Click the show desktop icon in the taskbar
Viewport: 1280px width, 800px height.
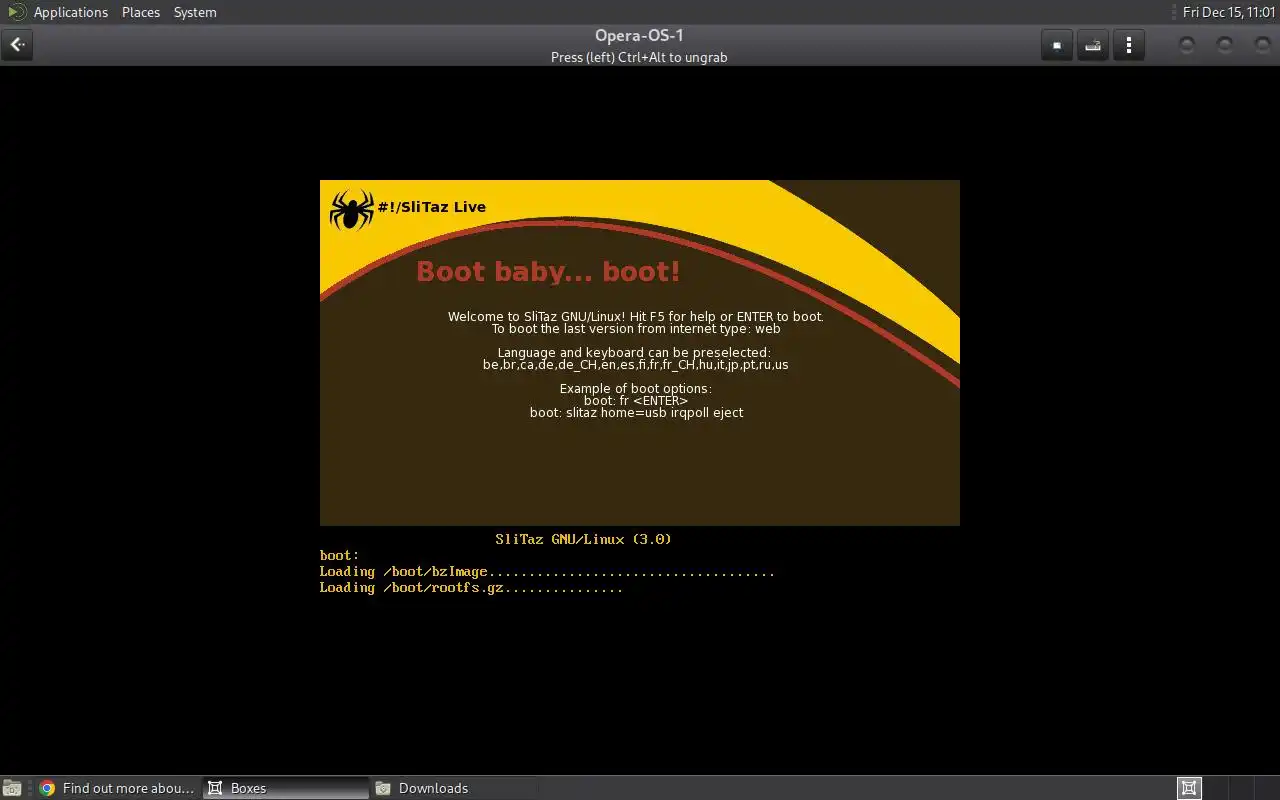pyautogui.click(x=12, y=788)
